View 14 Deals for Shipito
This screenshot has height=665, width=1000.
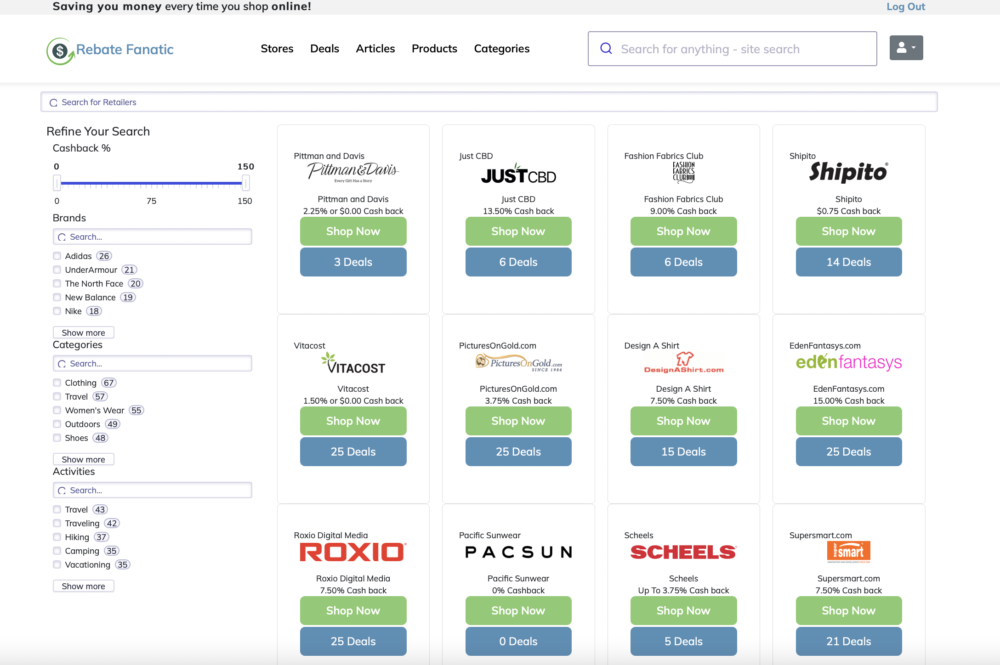848,262
